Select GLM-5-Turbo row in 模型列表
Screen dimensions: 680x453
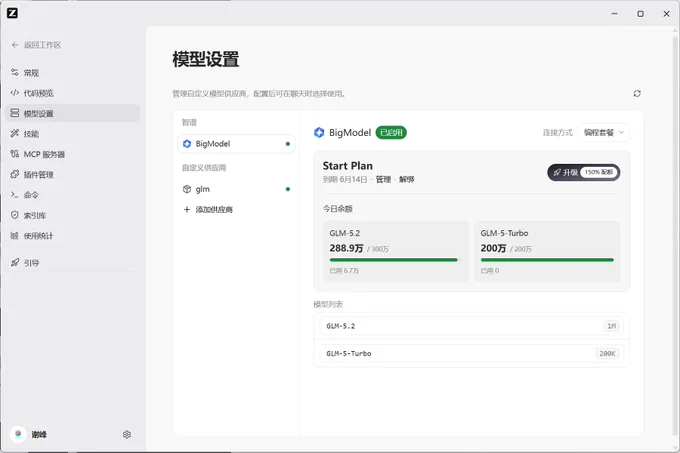click(x=471, y=353)
